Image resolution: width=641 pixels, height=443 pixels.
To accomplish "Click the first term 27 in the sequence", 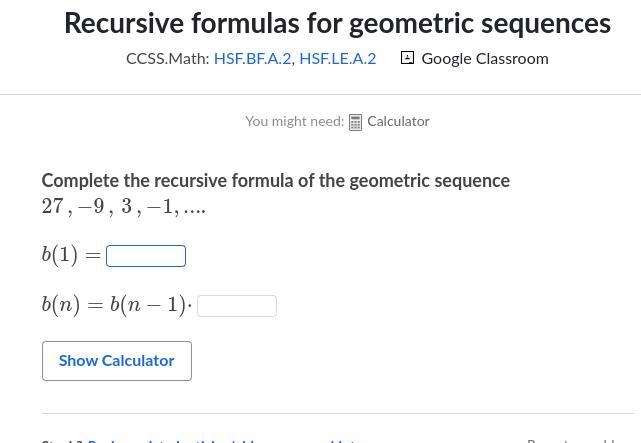I will point(53,206).
